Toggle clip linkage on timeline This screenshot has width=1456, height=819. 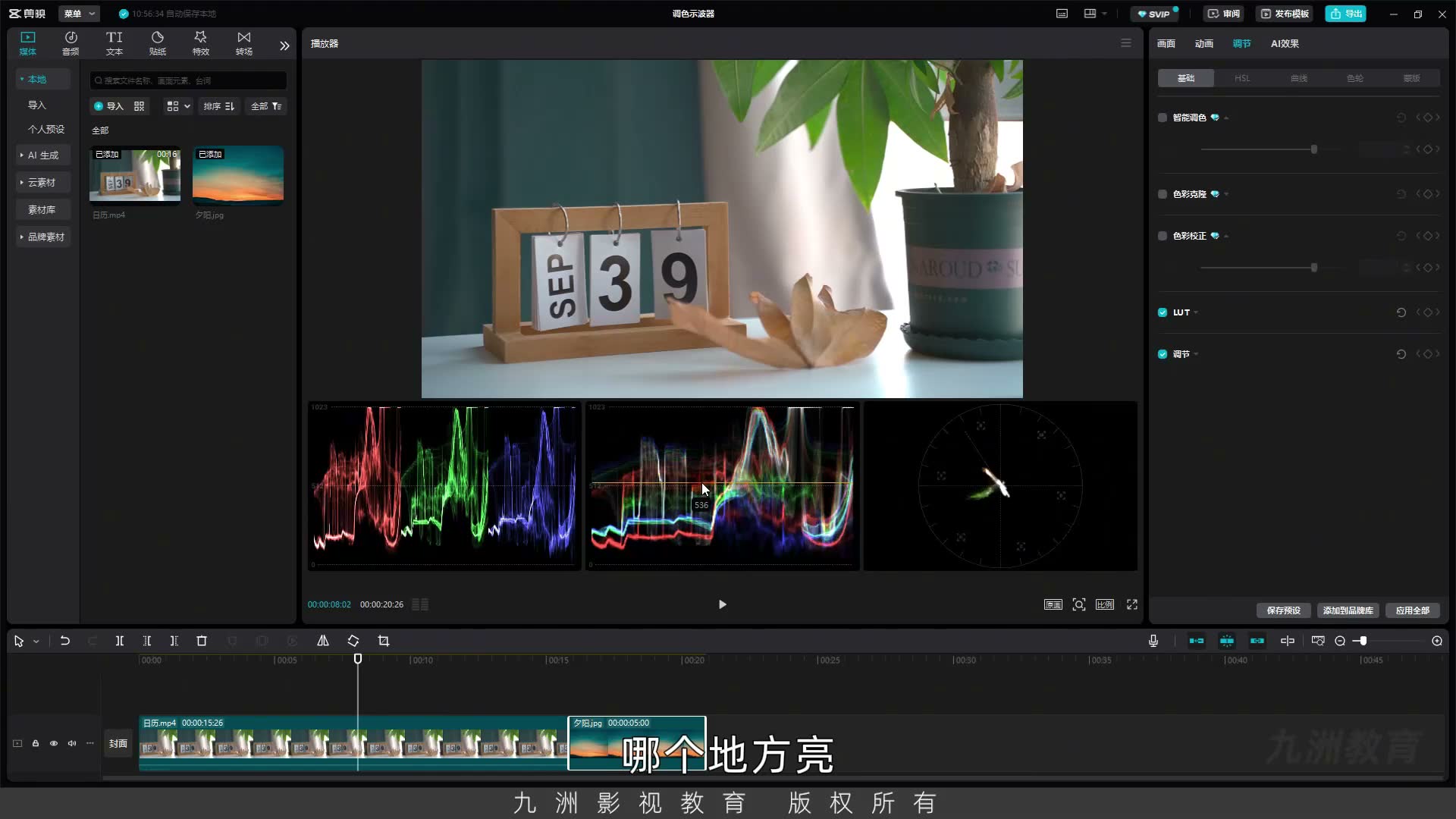pos(1257,641)
